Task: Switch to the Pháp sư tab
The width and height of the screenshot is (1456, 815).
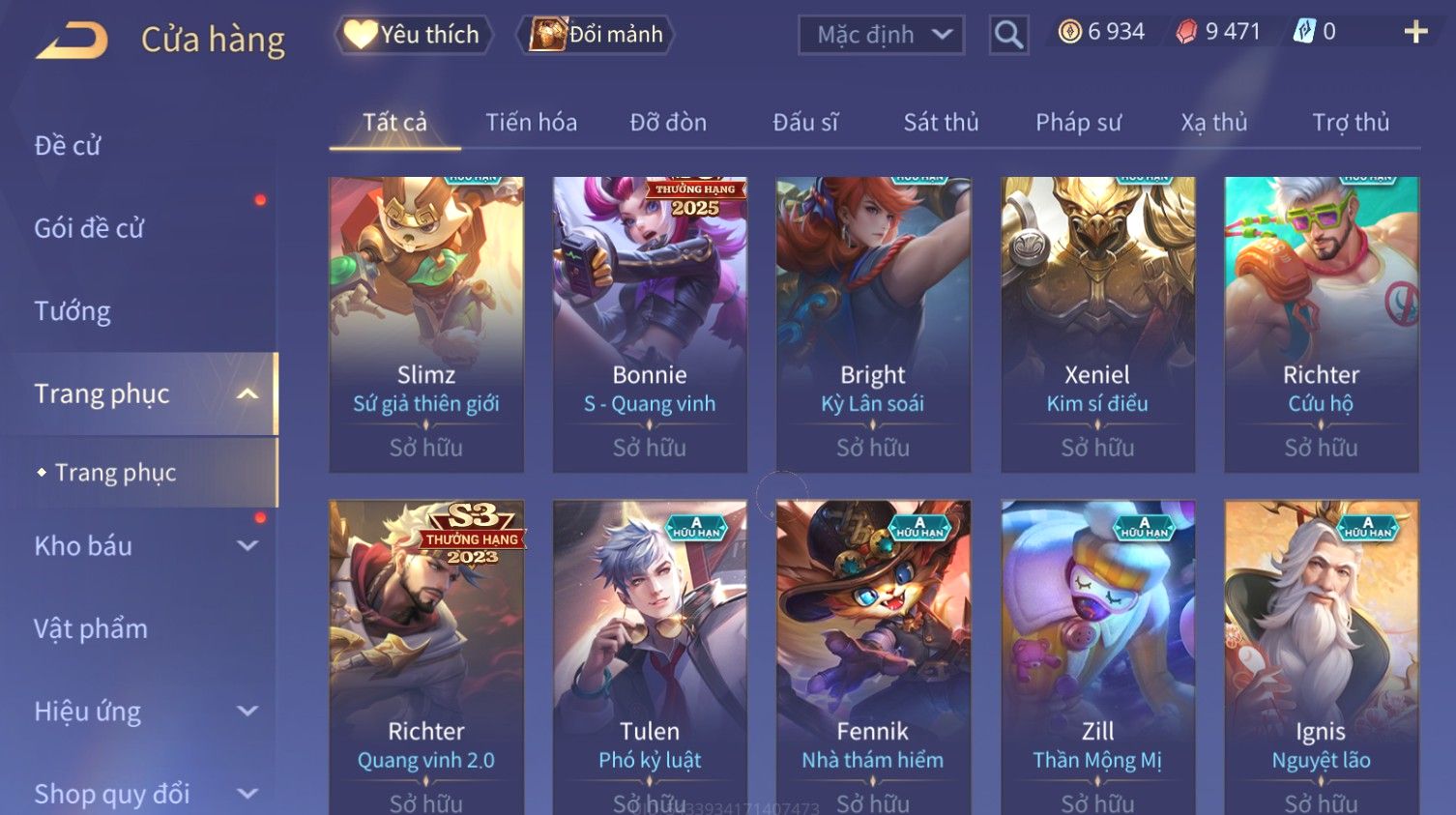Action: tap(1078, 123)
